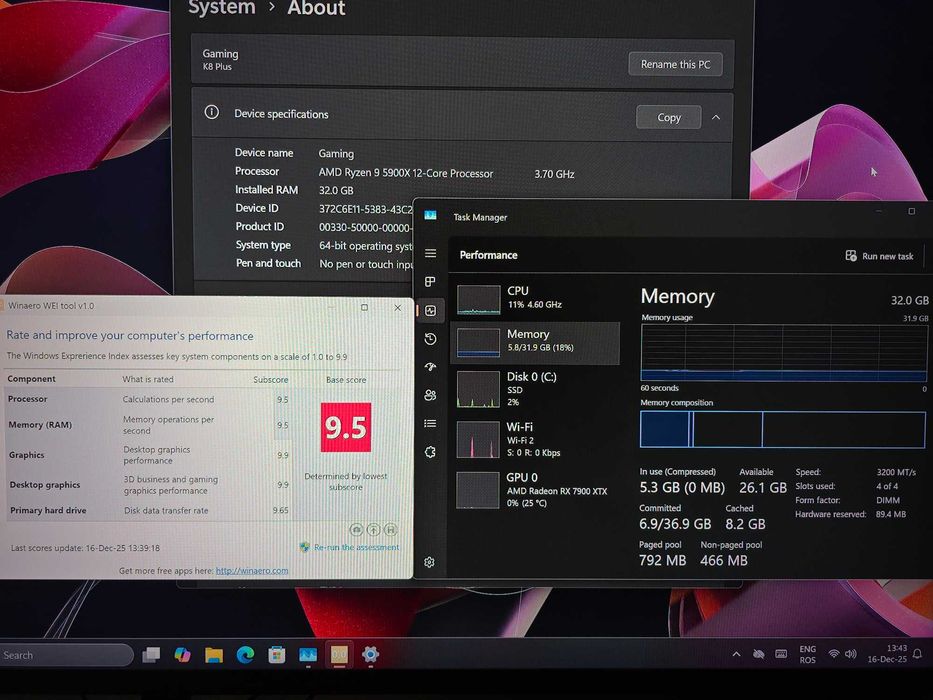The height and width of the screenshot is (700, 933).
Task: Open Microsoft Store from taskbar
Action: coord(277,655)
